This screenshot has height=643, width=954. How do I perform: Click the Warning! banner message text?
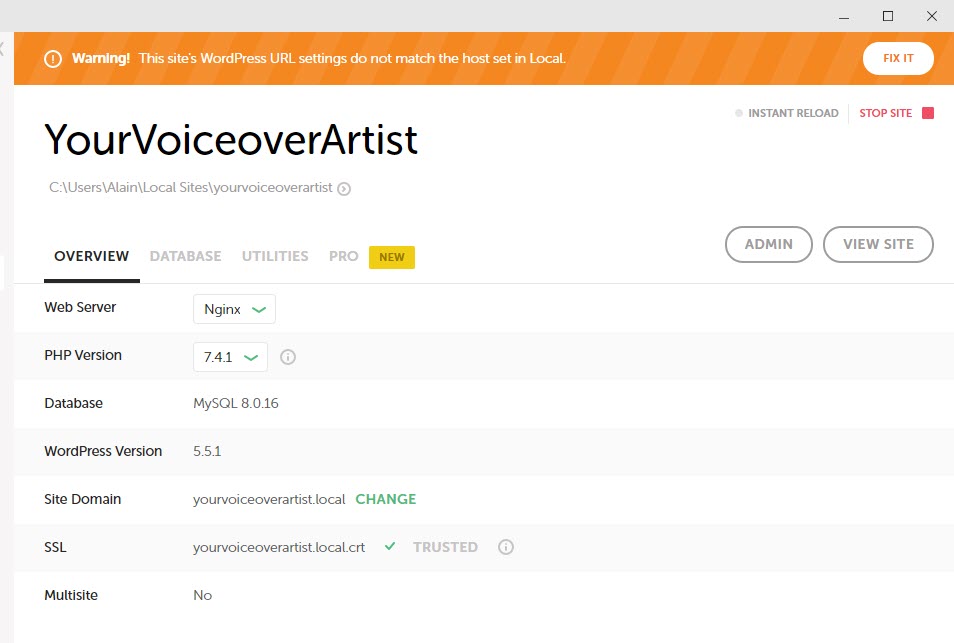pyautogui.click(x=319, y=58)
